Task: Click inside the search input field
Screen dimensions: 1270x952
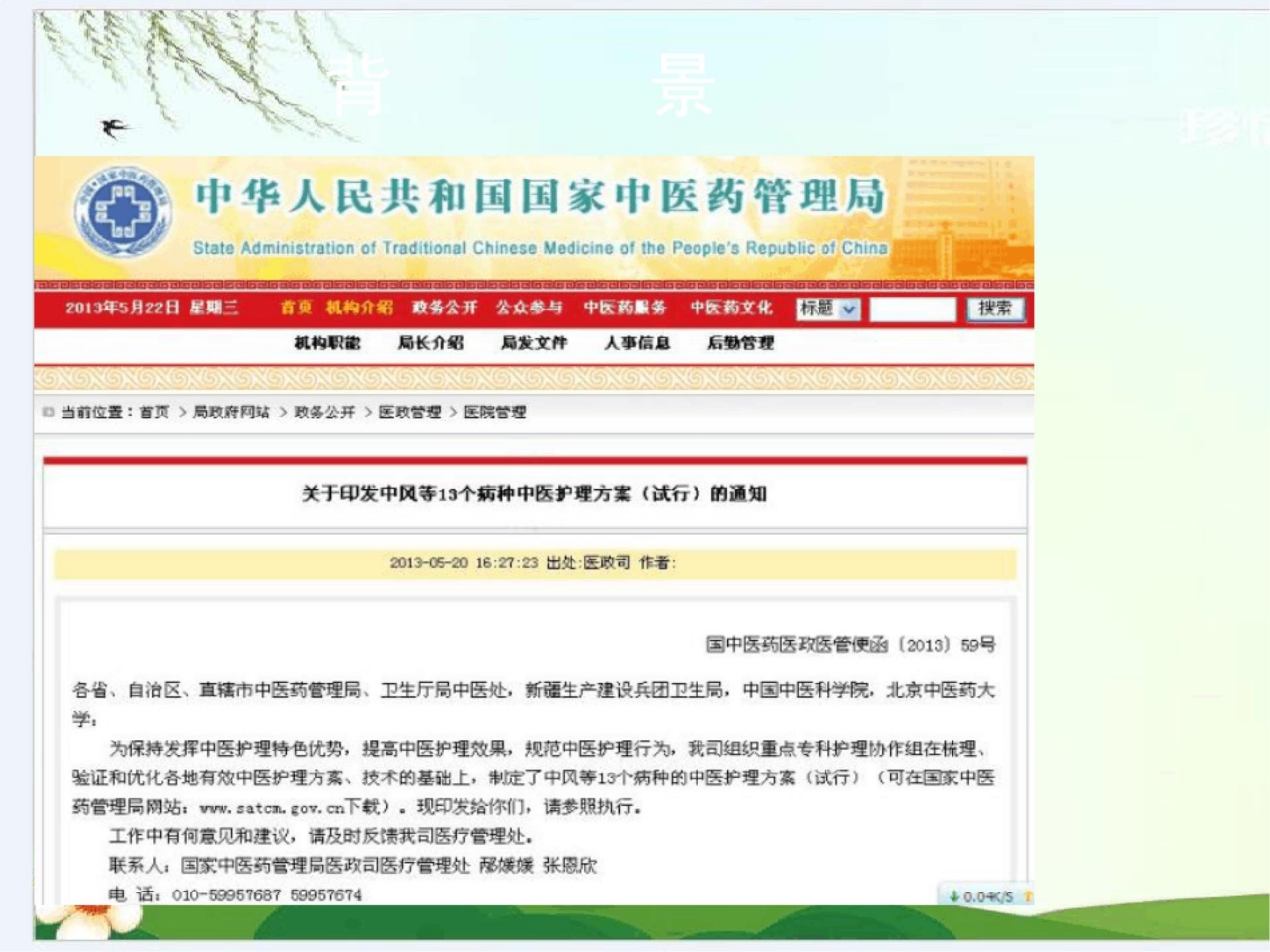Action: (x=914, y=309)
